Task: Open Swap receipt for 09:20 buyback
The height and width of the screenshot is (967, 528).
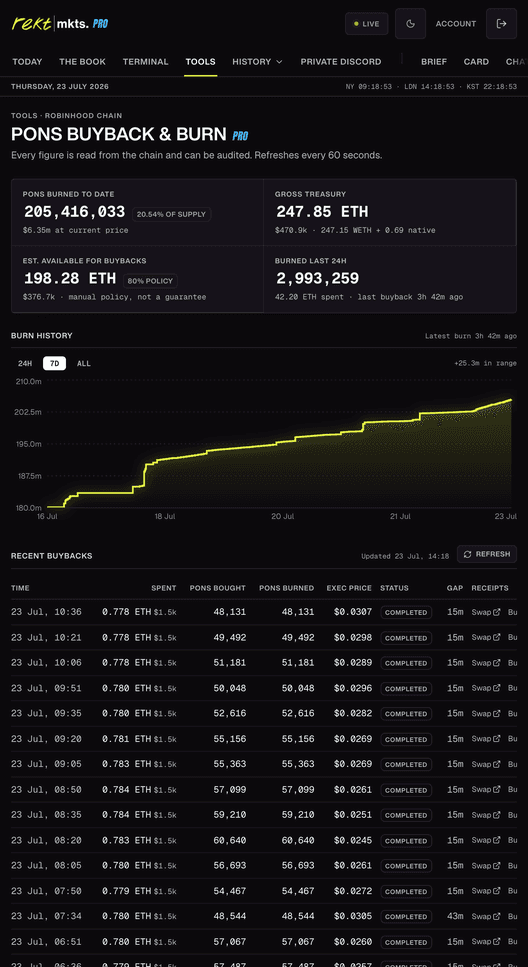Action: (486, 739)
